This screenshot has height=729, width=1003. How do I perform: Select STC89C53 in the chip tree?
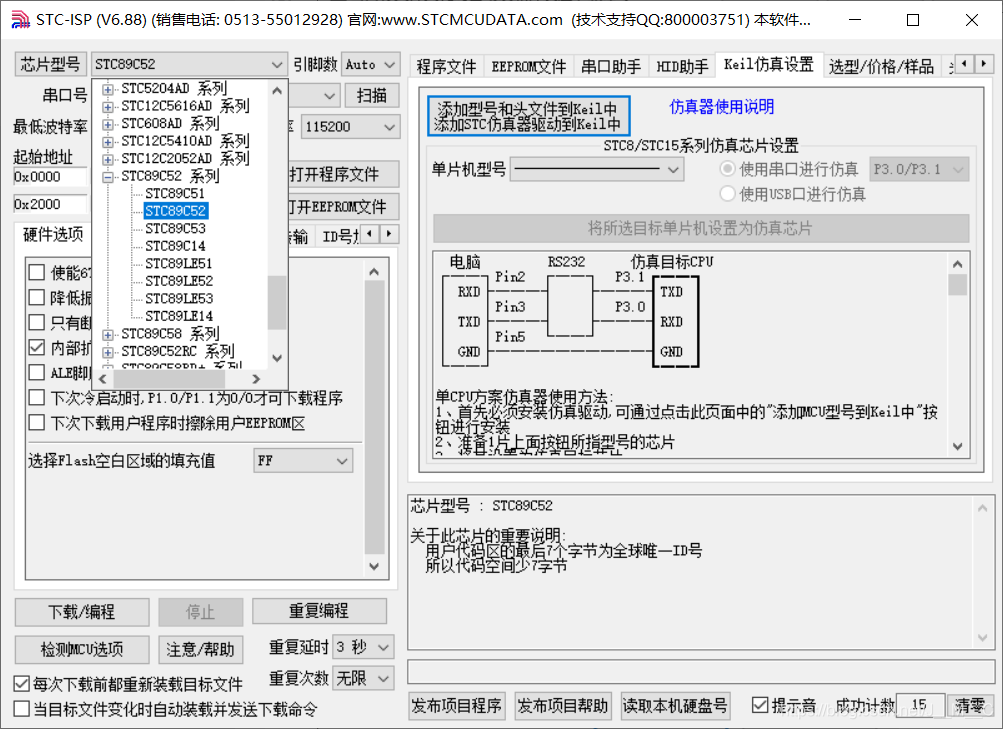[x=175, y=228]
